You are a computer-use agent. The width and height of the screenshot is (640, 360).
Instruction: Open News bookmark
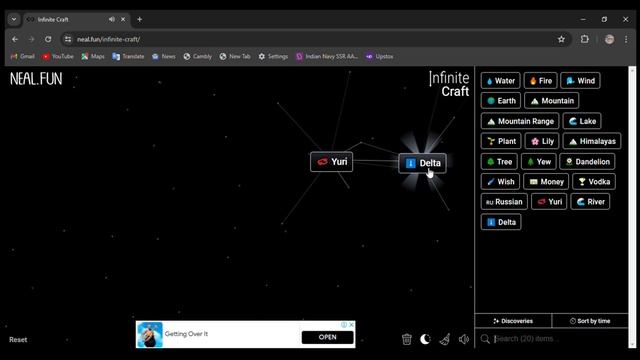[x=163, y=56]
